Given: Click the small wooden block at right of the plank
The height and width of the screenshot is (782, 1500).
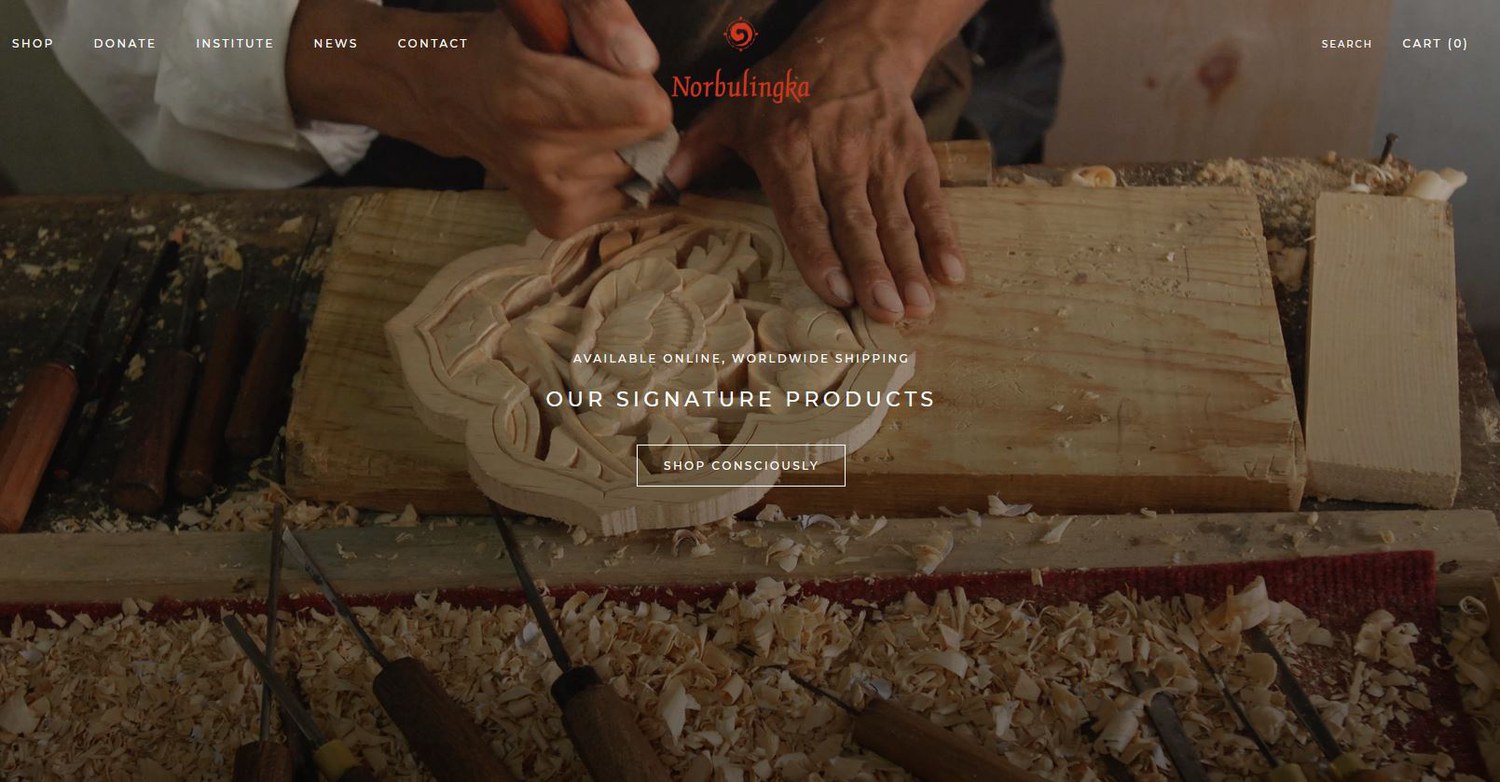Looking at the screenshot, I should pos(1383,349).
